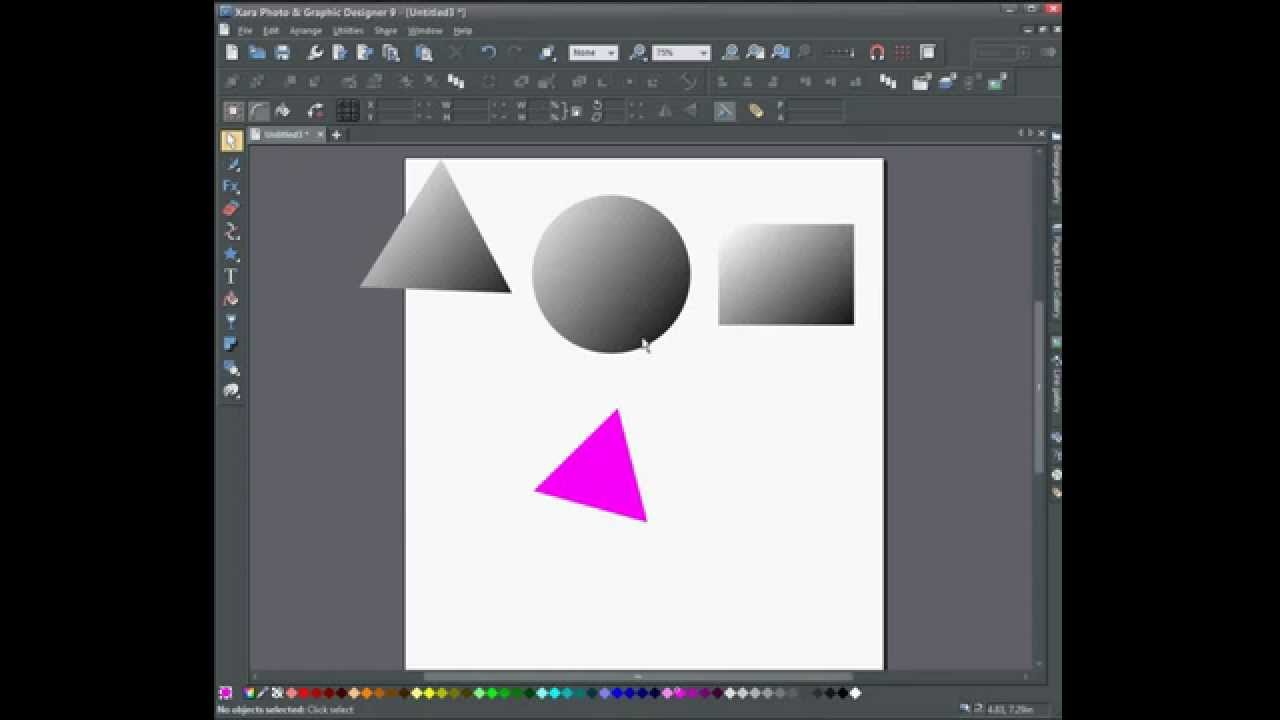Toggle the red dotted grid display

click(x=903, y=52)
